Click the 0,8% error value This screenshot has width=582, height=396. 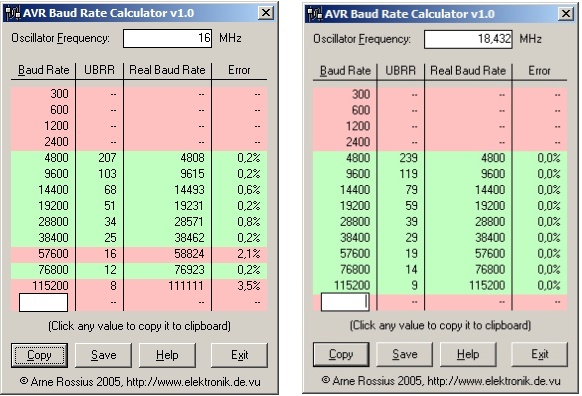point(249,222)
